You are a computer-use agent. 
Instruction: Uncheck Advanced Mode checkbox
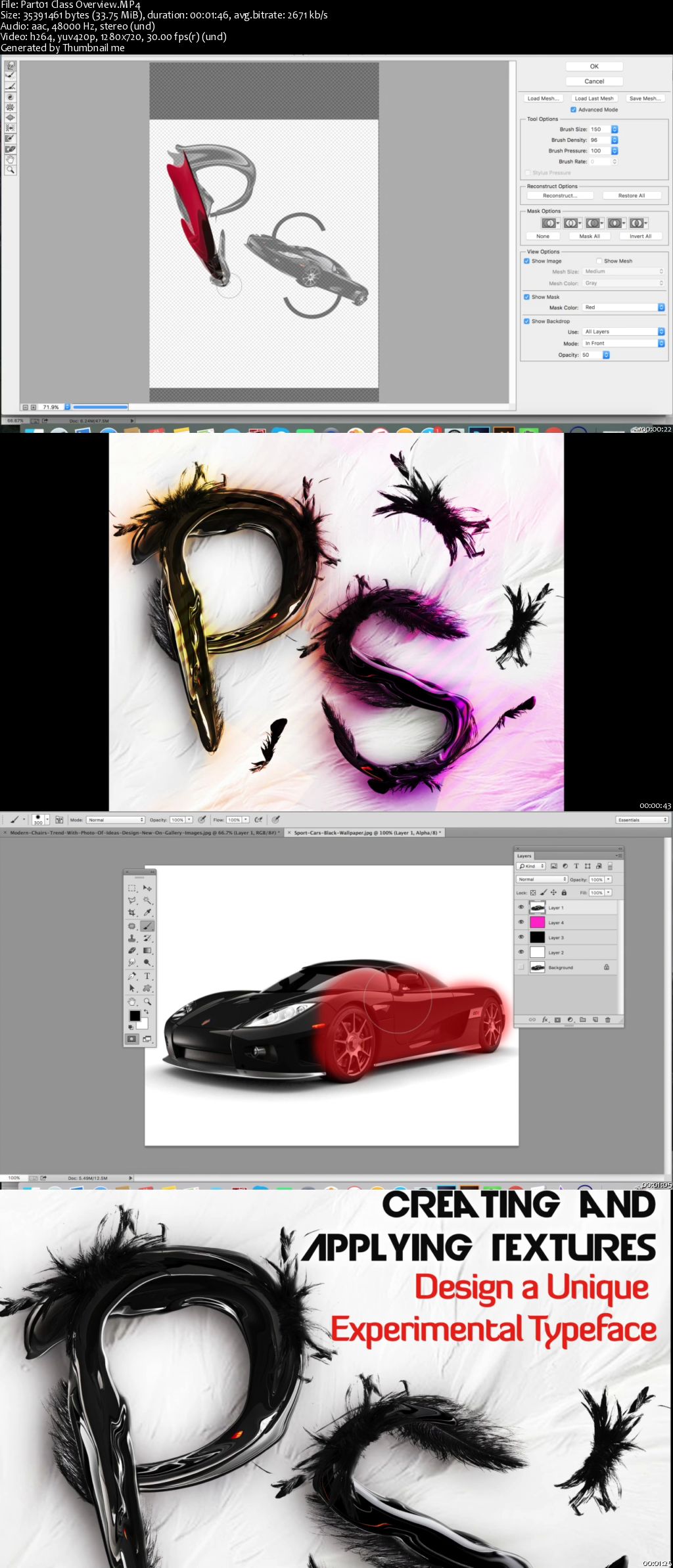tap(573, 110)
